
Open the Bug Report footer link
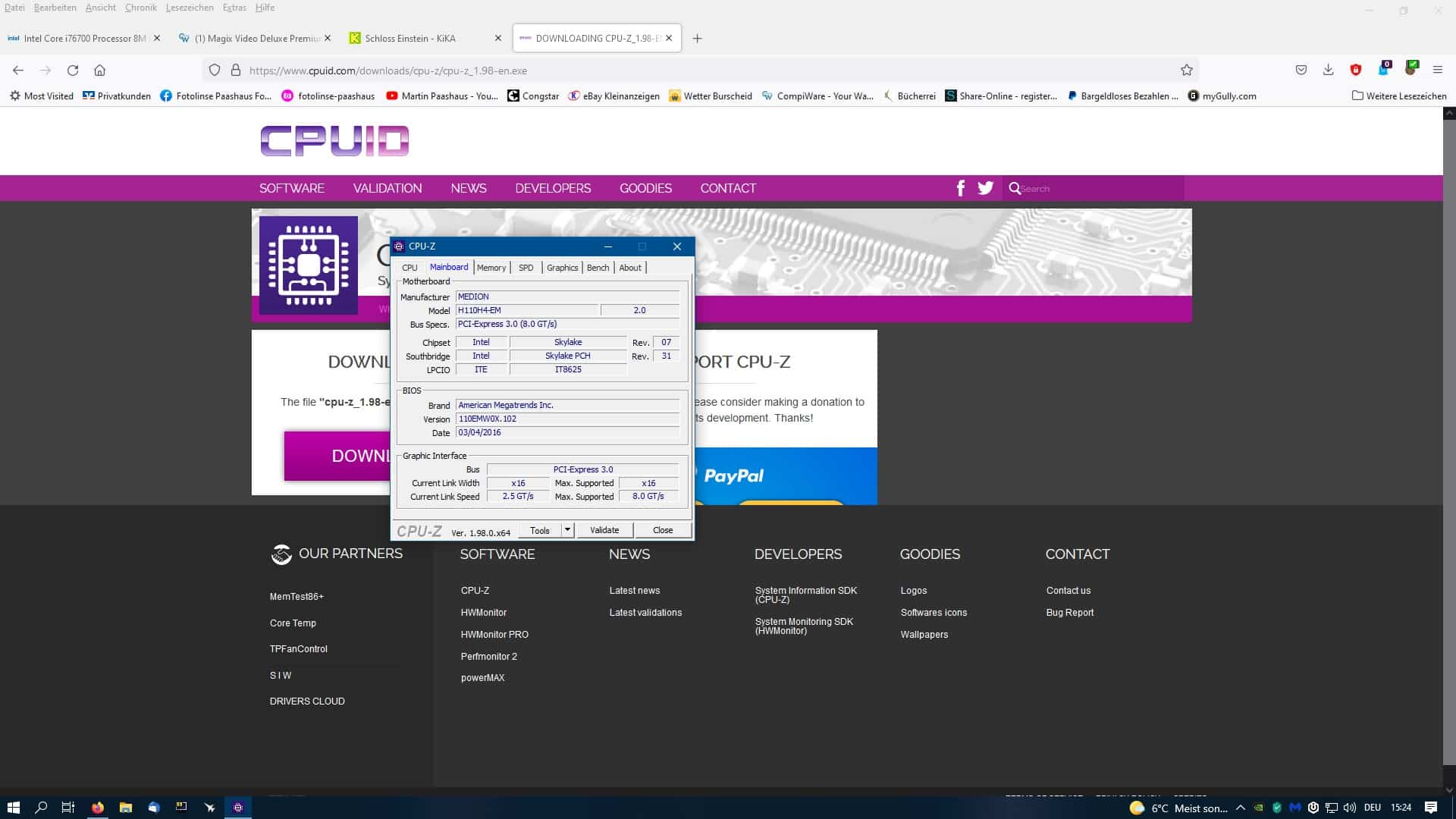(1070, 612)
